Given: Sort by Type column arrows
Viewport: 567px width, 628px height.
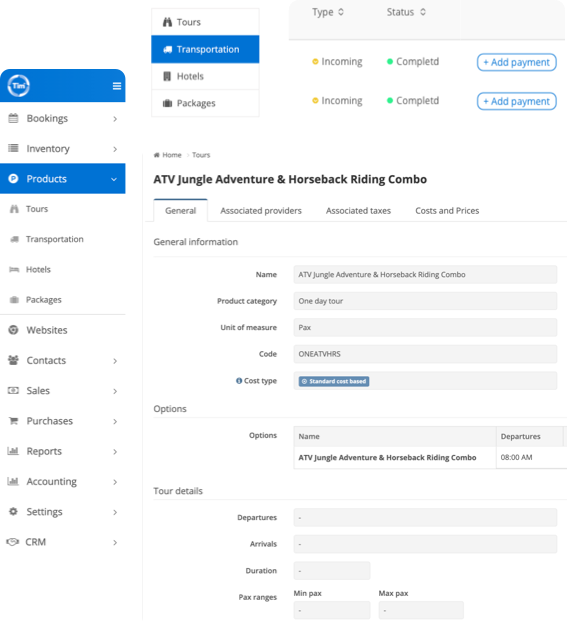Looking at the screenshot, I should click(x=341, y=12).
